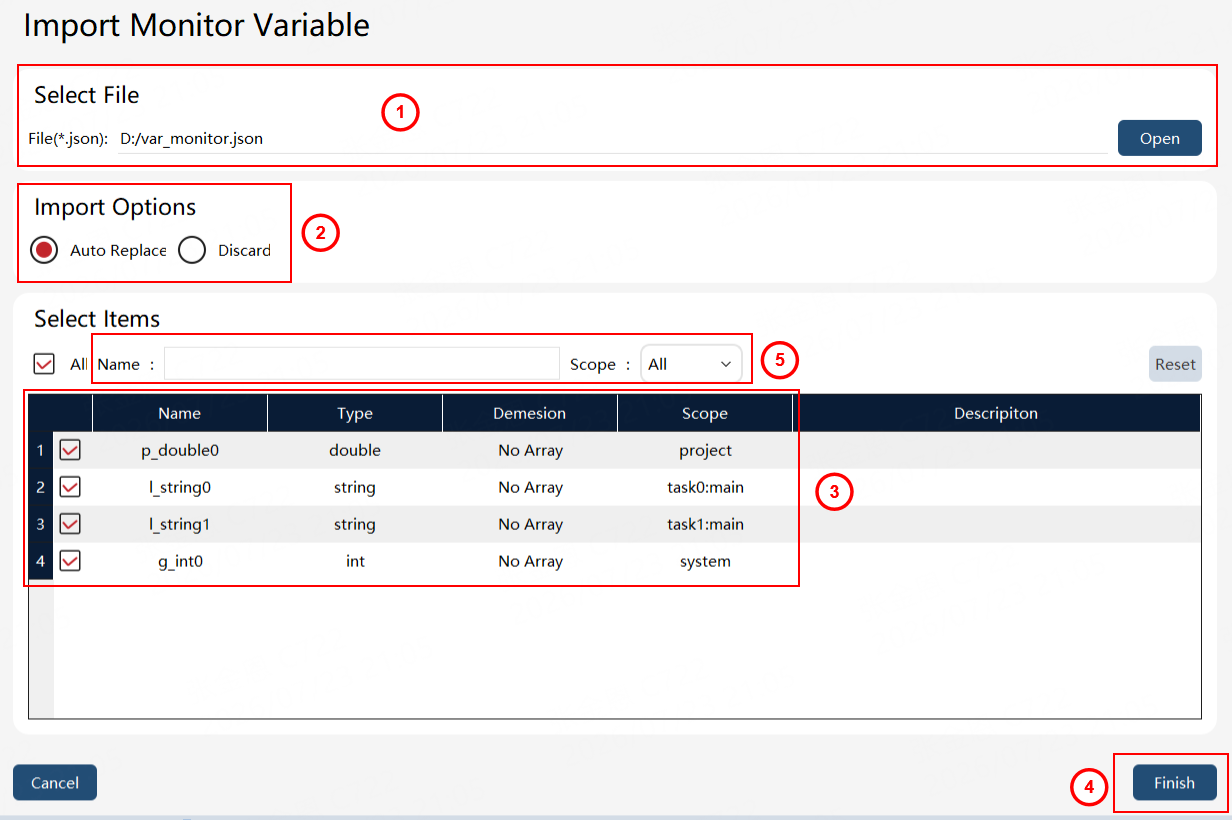Sort by the Name column header
This screenshot has width=1232, height=821.
(x=180, y=413)
